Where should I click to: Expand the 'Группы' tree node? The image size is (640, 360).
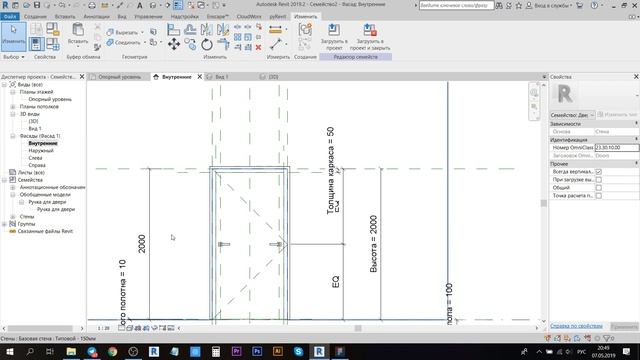4,224
